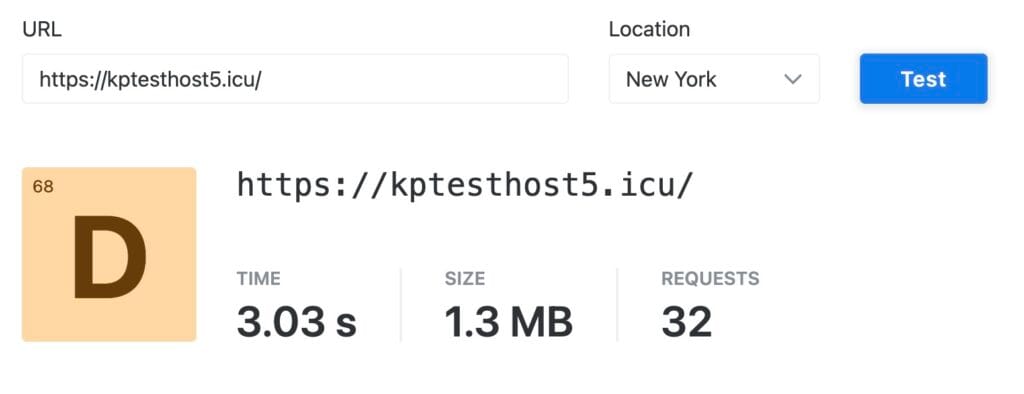Click the 32 requests count value
This screenshot has height=394, width=1024.
pyautogui.click(x=686, y=321)
